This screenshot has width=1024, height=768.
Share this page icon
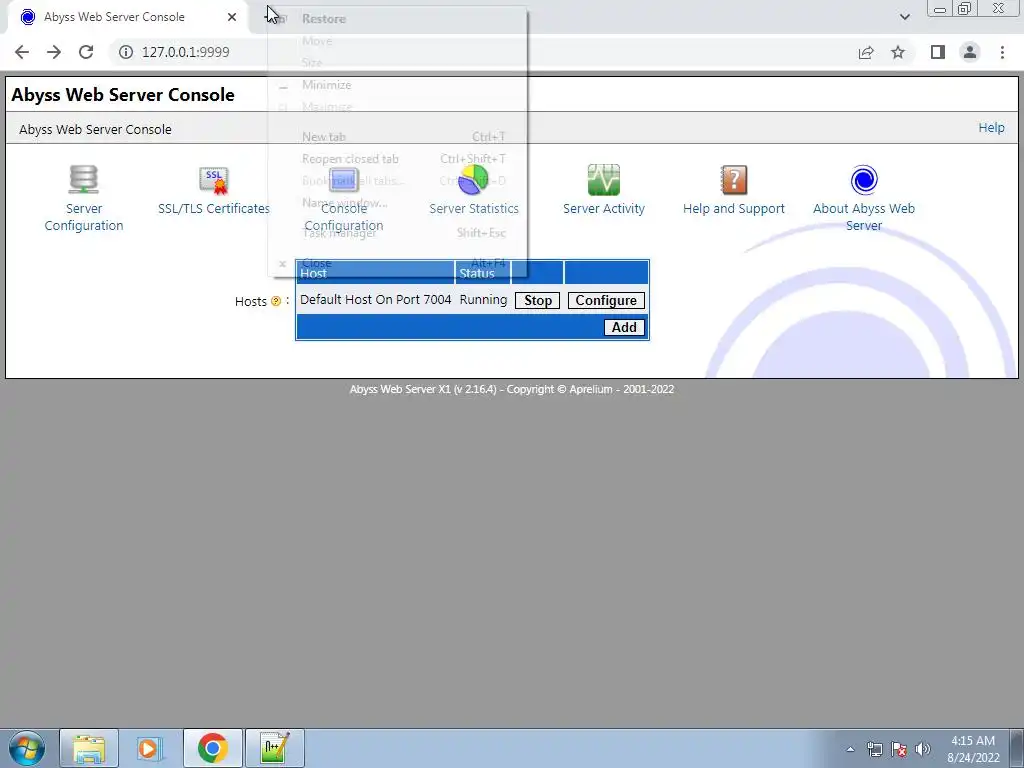866,52
